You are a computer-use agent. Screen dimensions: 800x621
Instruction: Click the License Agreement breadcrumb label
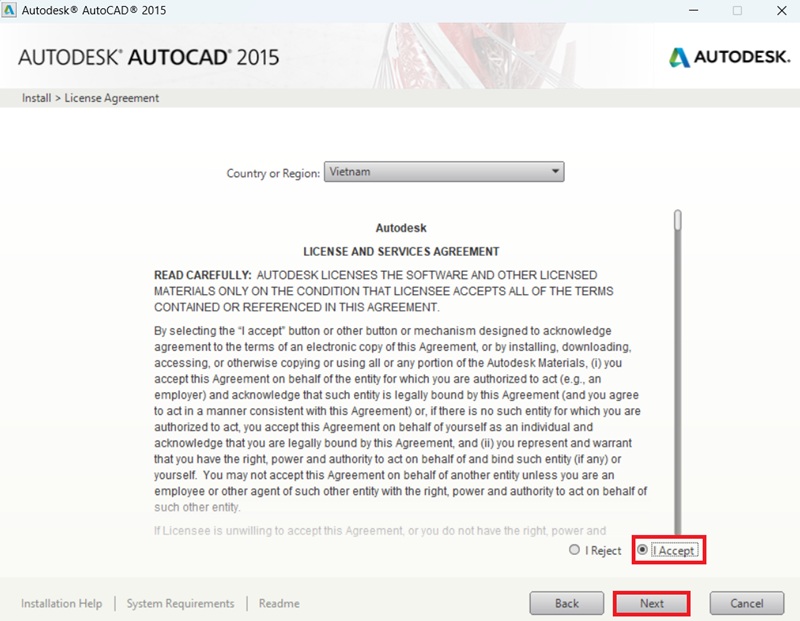pyautogui.click(x=112, y=98)
